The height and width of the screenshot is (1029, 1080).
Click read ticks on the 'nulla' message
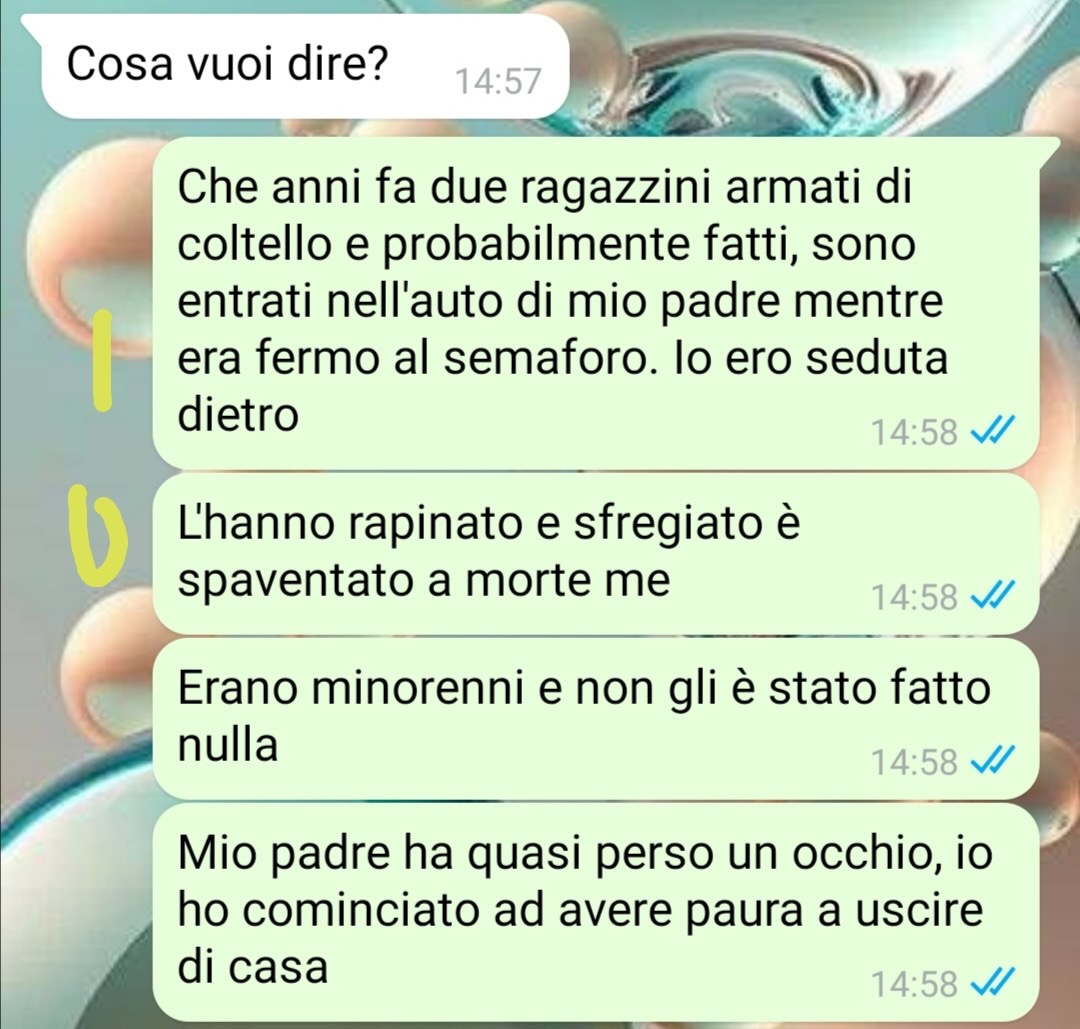(991, 761)
